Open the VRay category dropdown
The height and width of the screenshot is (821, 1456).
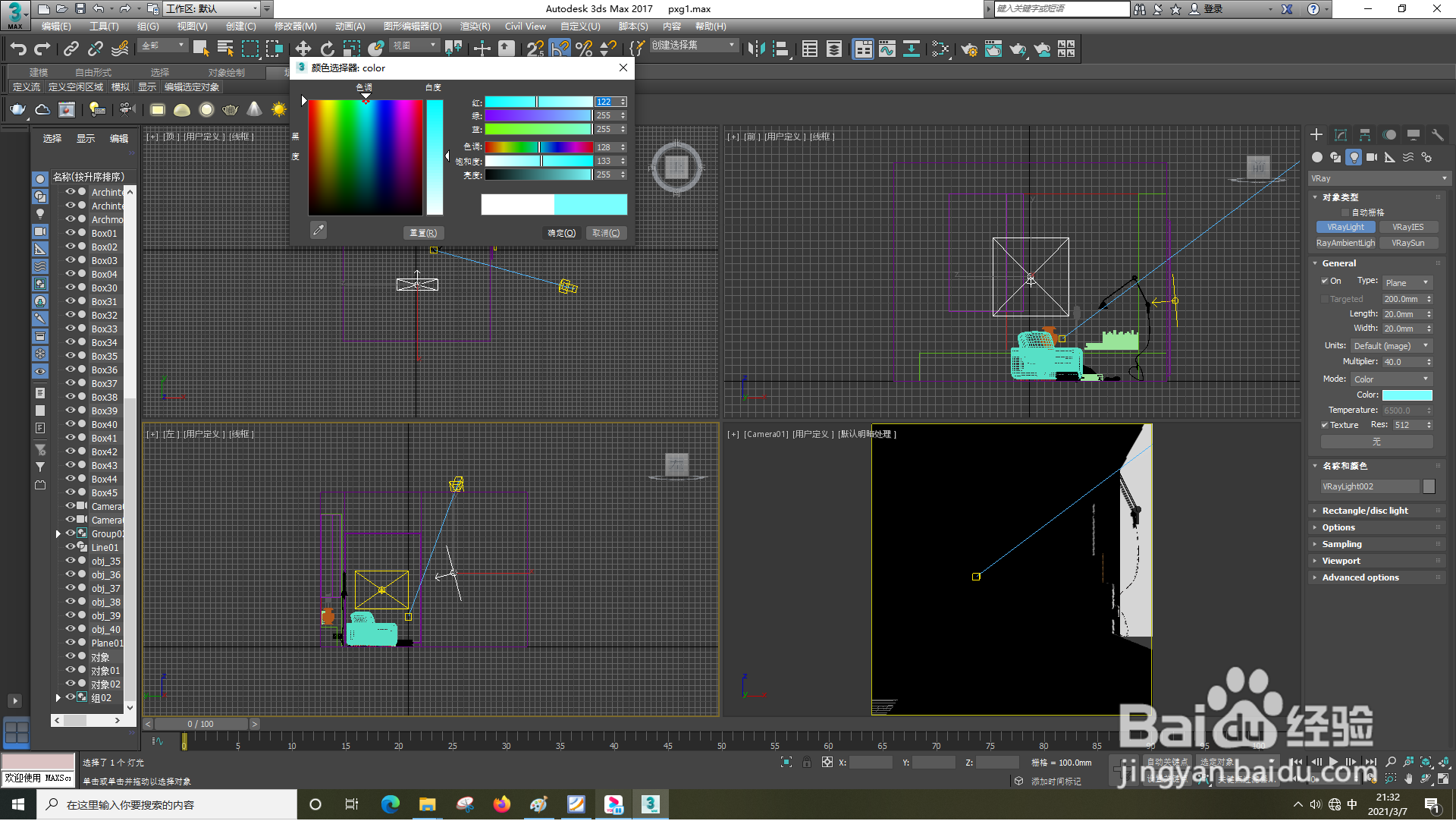tap(1379, 178)
